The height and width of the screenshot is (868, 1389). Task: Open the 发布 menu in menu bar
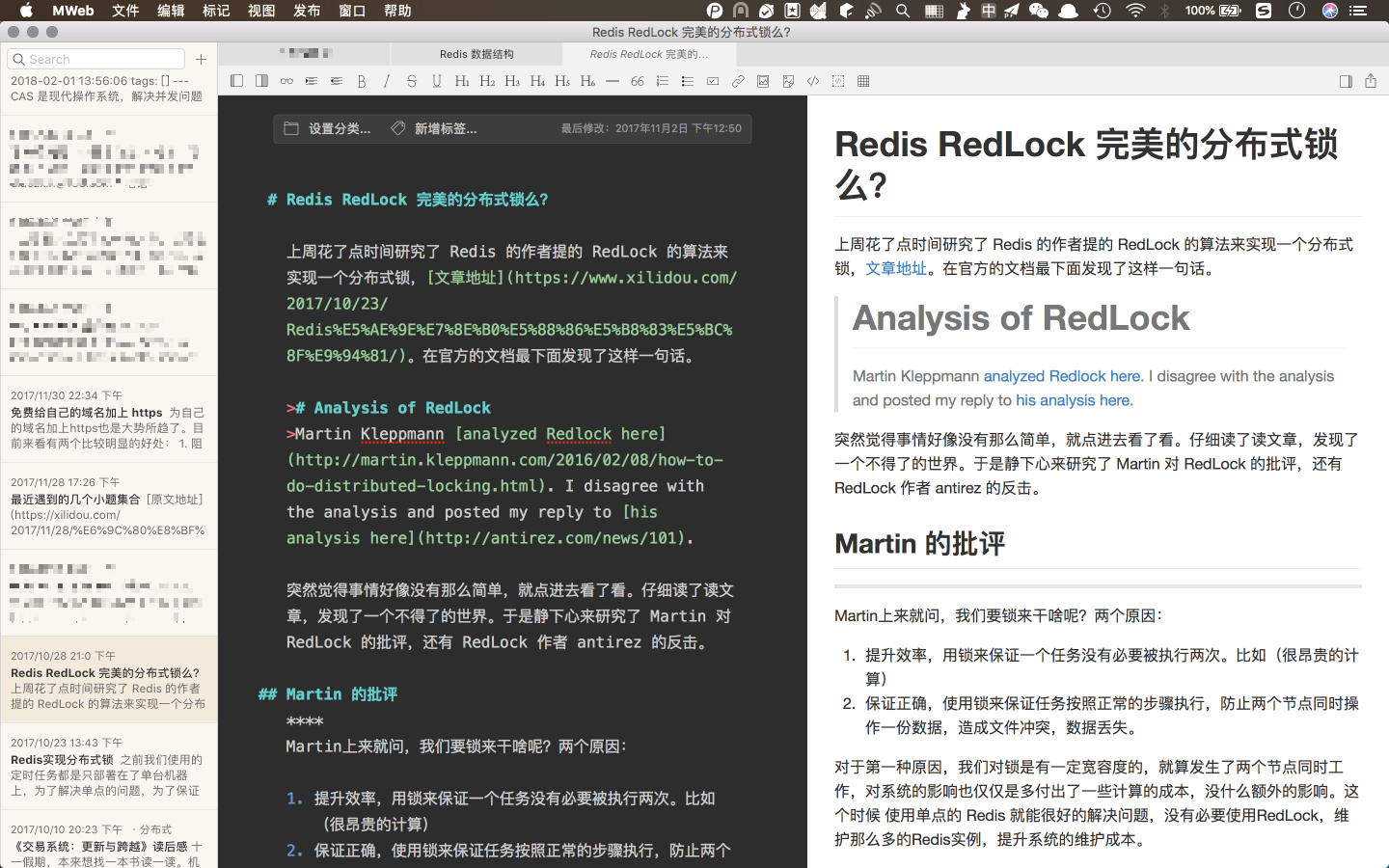pos(307,11)
